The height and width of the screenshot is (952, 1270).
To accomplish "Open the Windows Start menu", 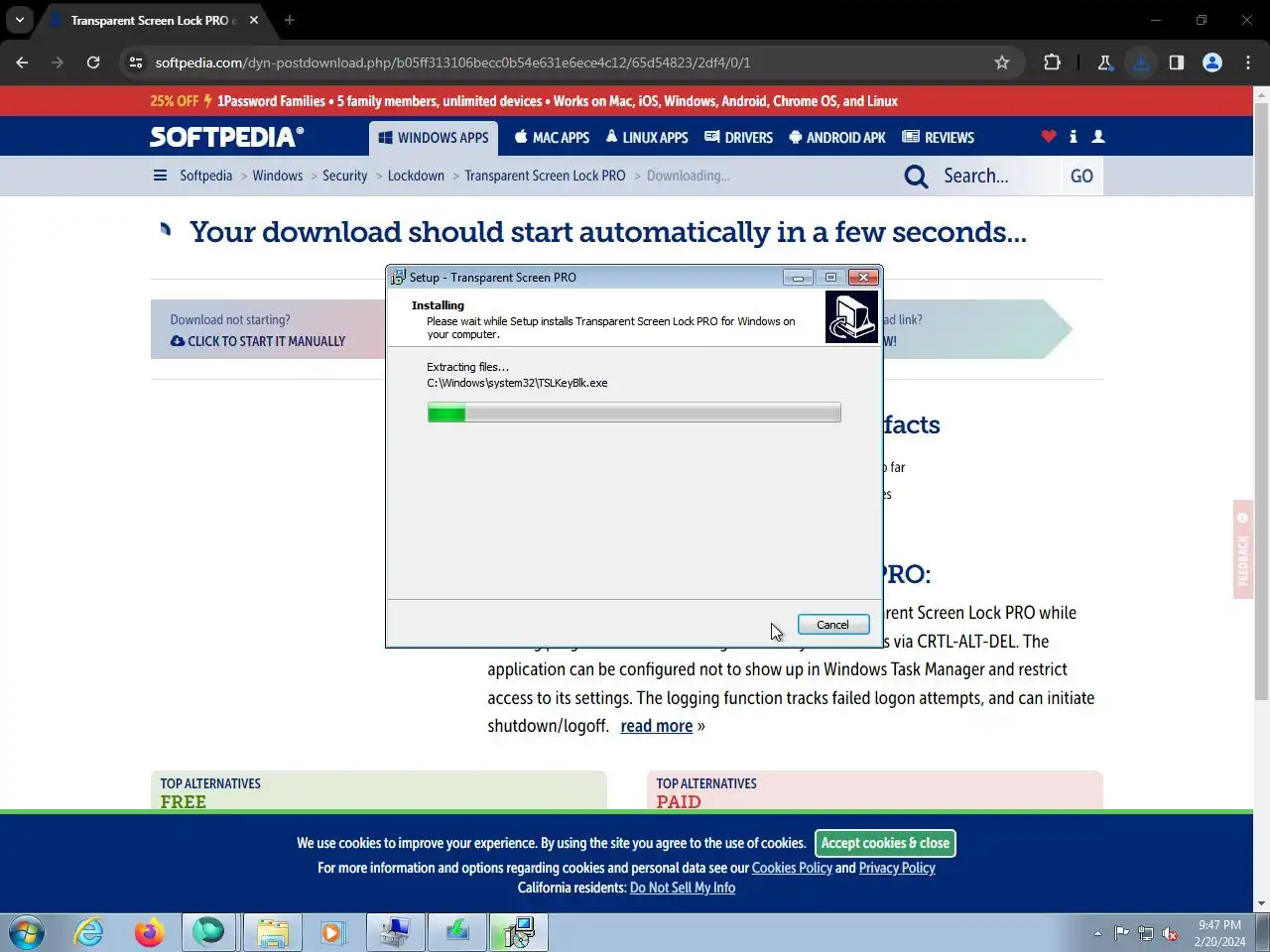I will 26,932.
